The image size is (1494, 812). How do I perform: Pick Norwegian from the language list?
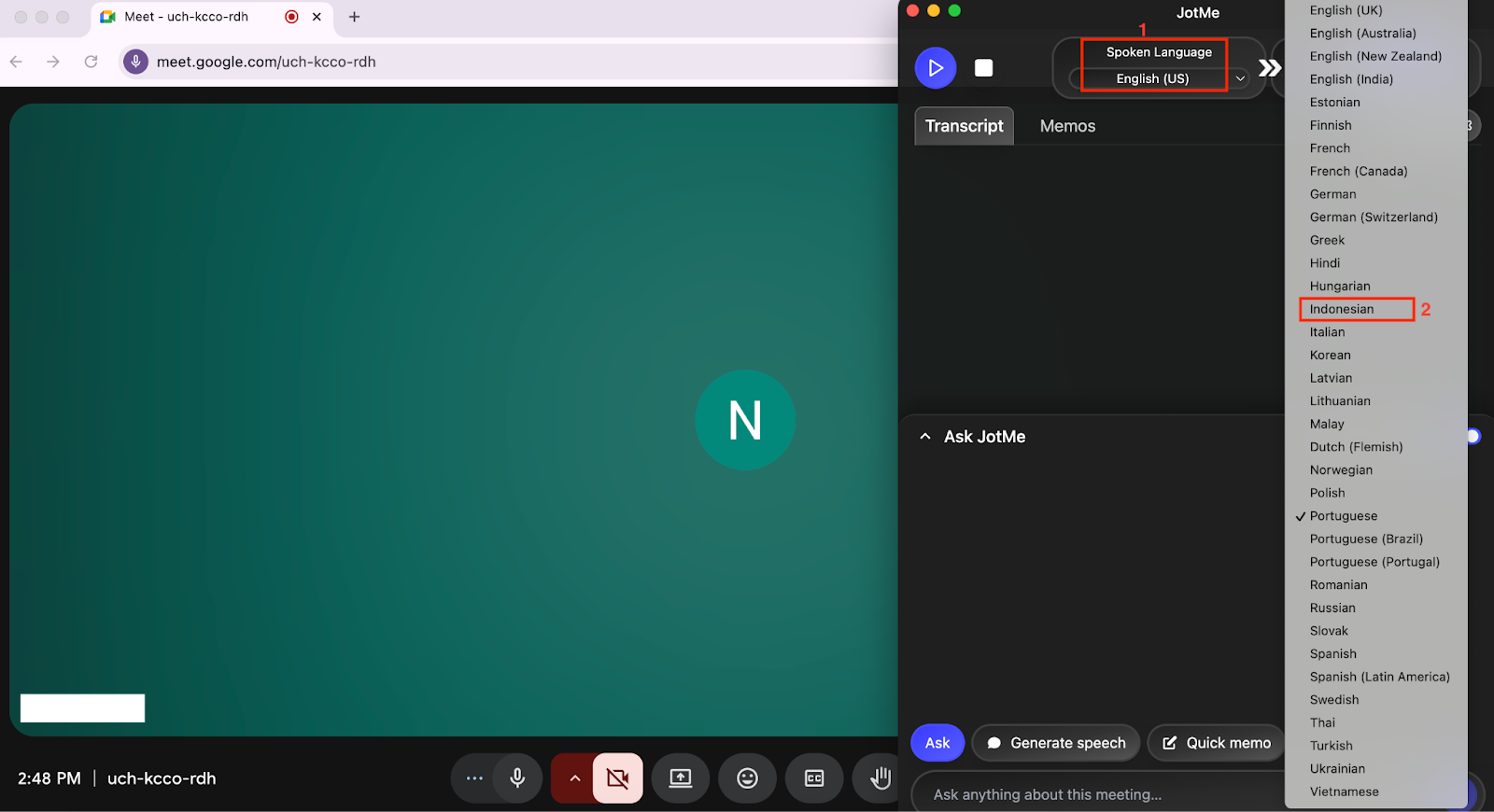point(1341,470)
